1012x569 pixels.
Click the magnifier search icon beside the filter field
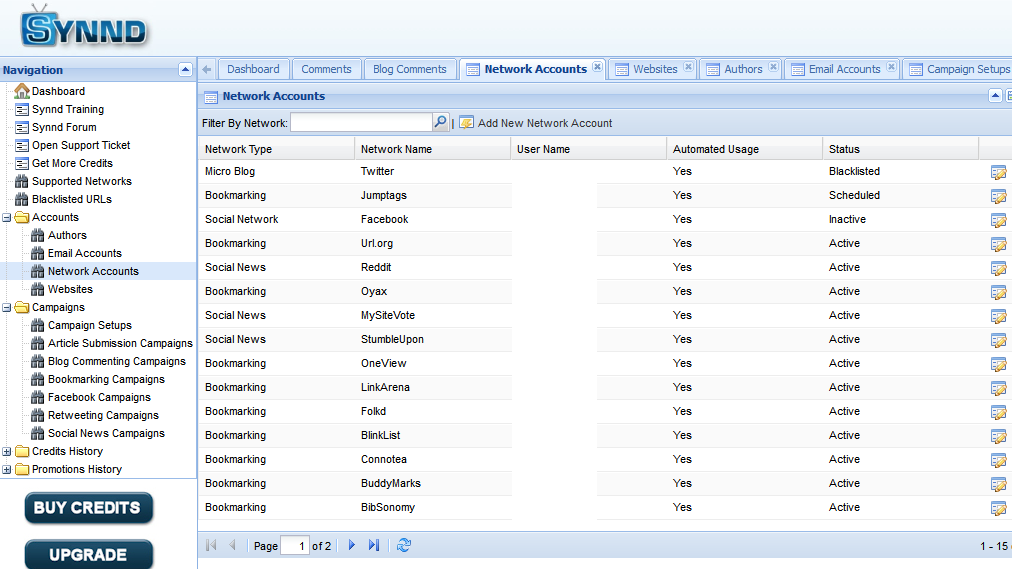[x=440, y=122]
